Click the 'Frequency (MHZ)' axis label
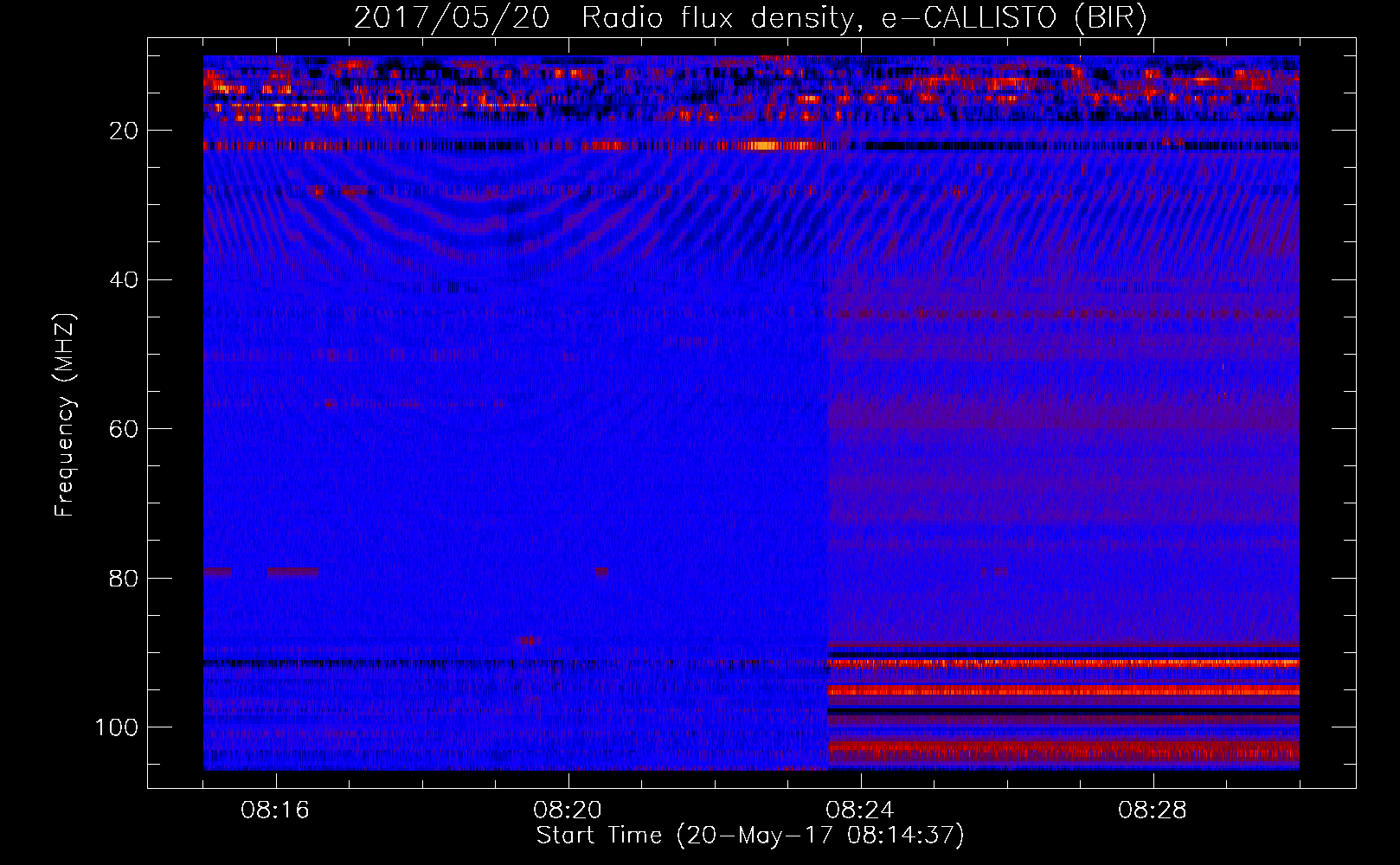This screenshot has width=1400, height=865. click(x=66, y=415)
